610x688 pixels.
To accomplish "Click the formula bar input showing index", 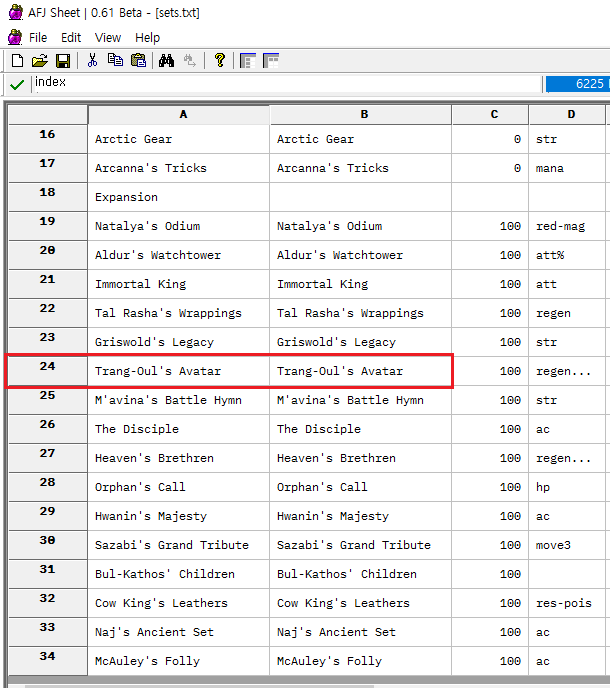I will pos(287,84).
